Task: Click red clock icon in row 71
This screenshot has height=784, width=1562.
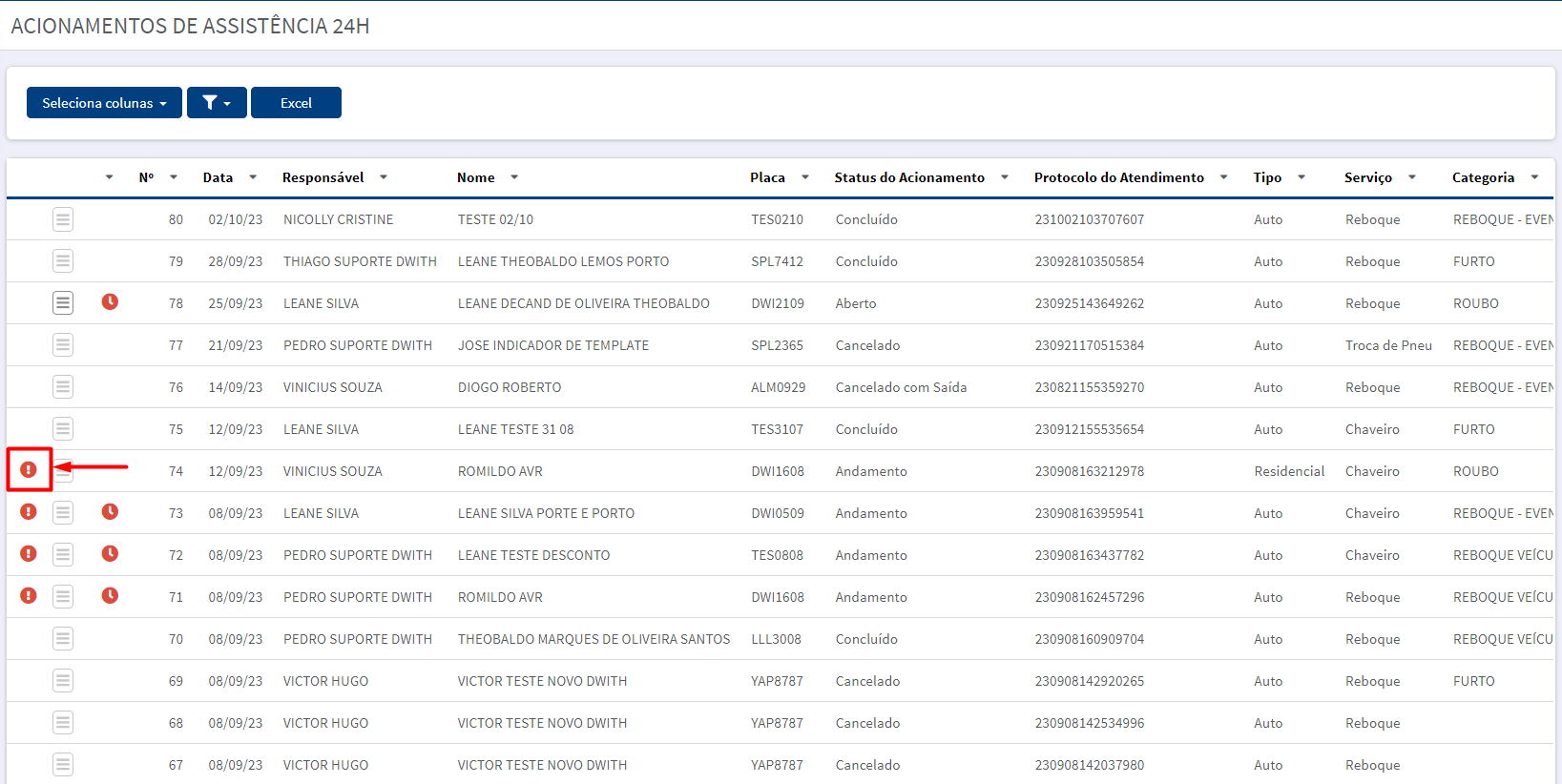Action: (111, 596)
